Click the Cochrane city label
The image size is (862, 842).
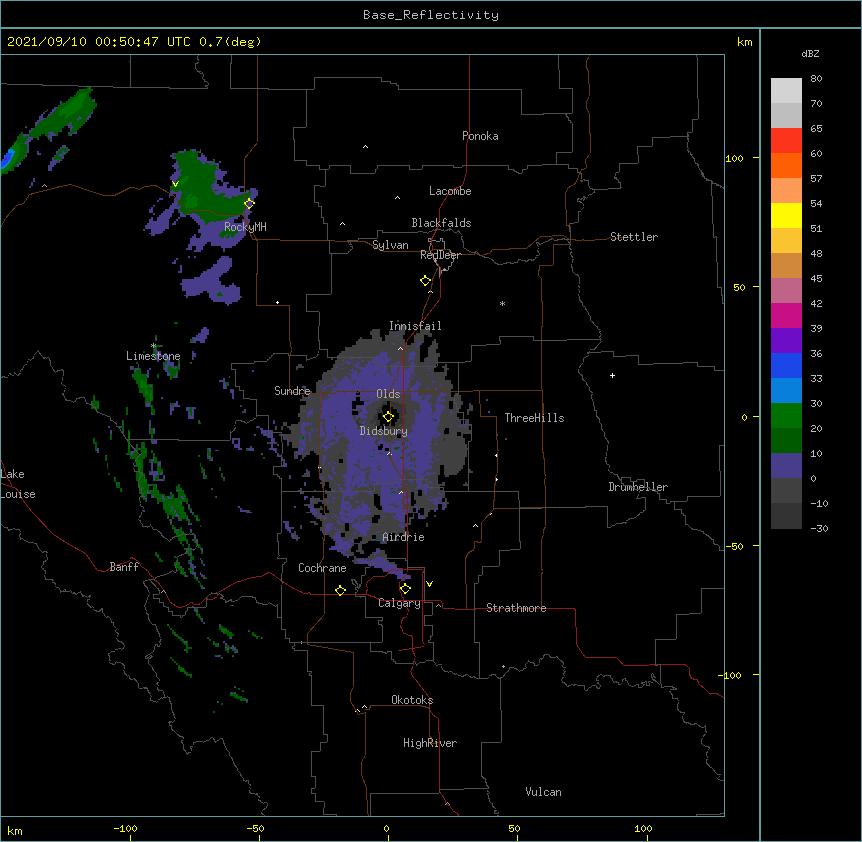click(x=322, y=568)
